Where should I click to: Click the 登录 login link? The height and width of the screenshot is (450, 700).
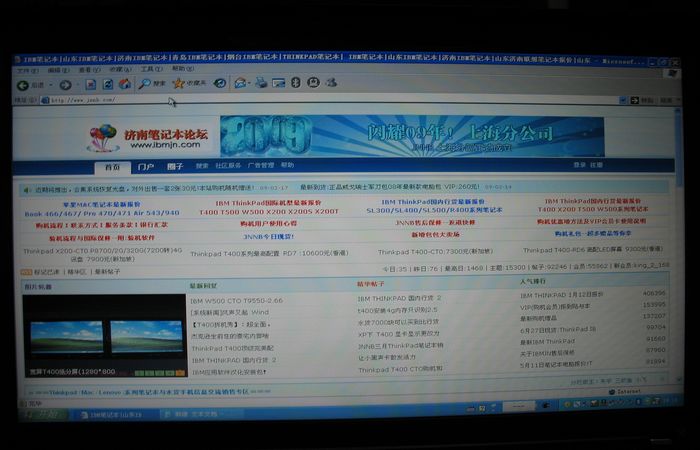[579, 165]
